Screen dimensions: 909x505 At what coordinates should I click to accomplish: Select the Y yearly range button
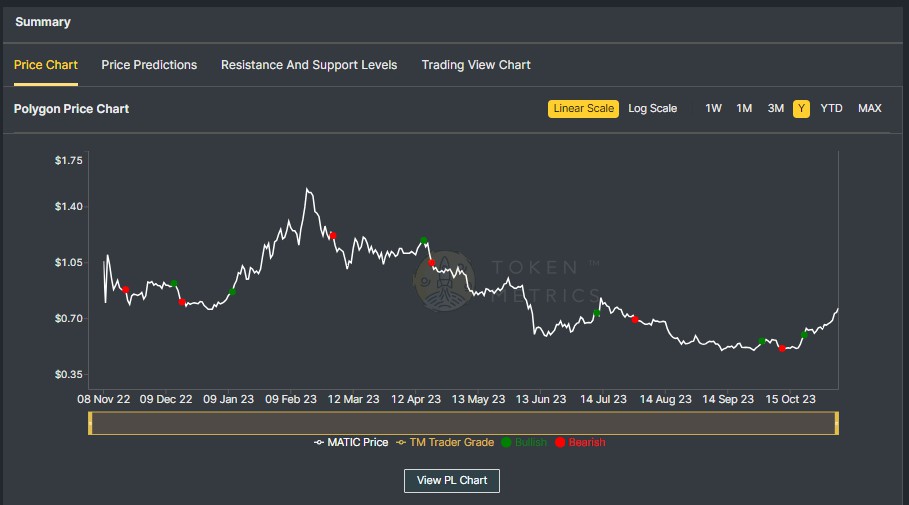coord(801,109)
